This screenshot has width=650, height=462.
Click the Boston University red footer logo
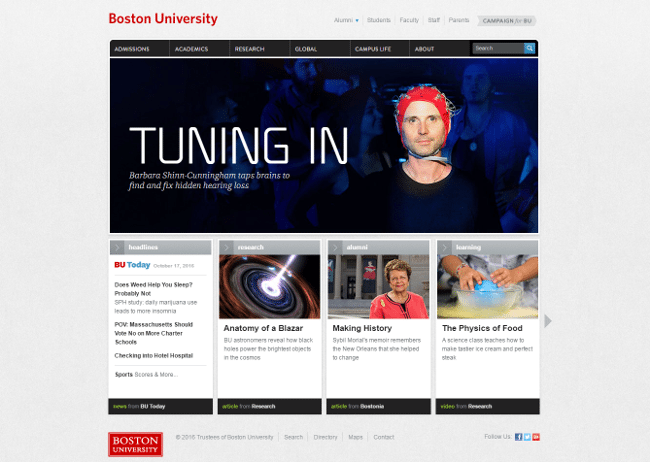pos(136,444)
